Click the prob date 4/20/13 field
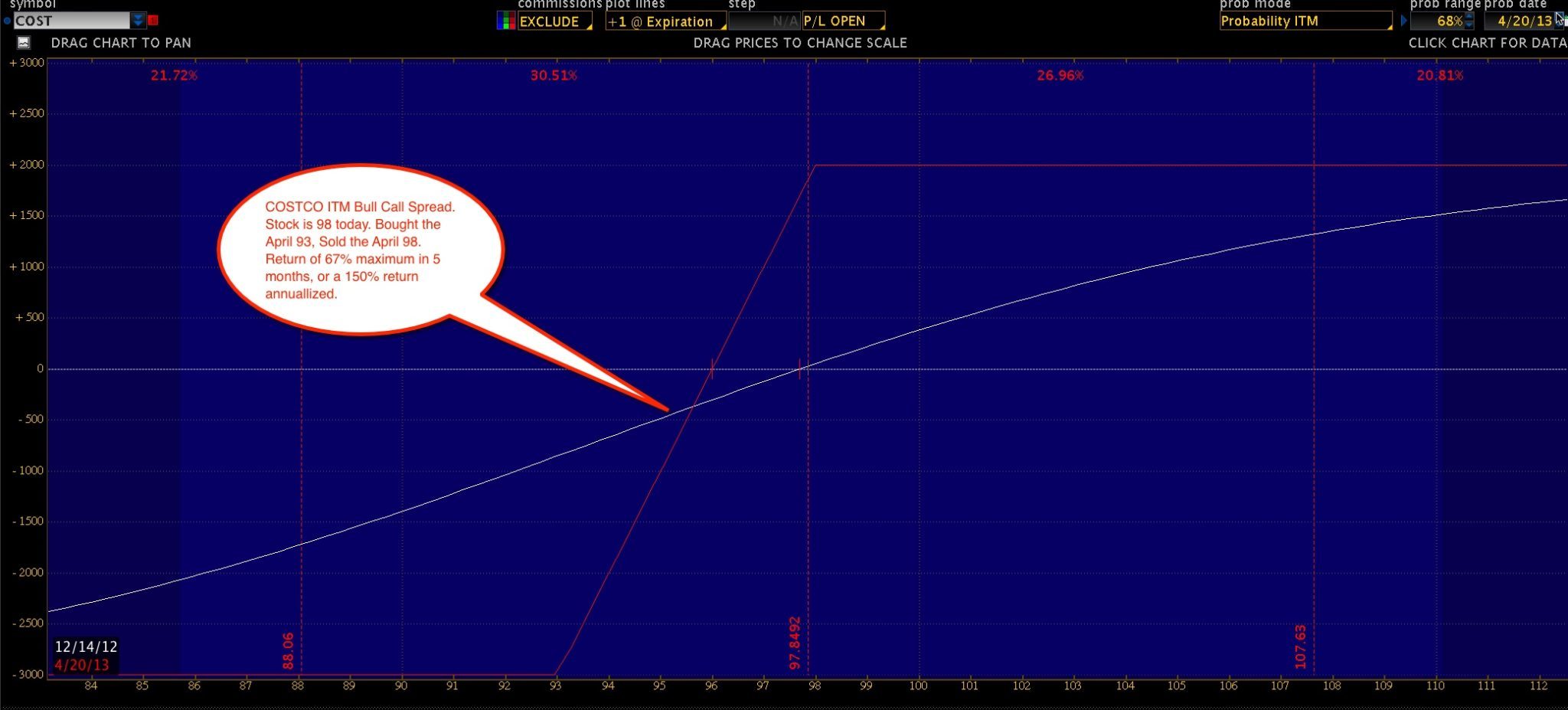The image size is (1568, 710). click(x=1519, y=21)
